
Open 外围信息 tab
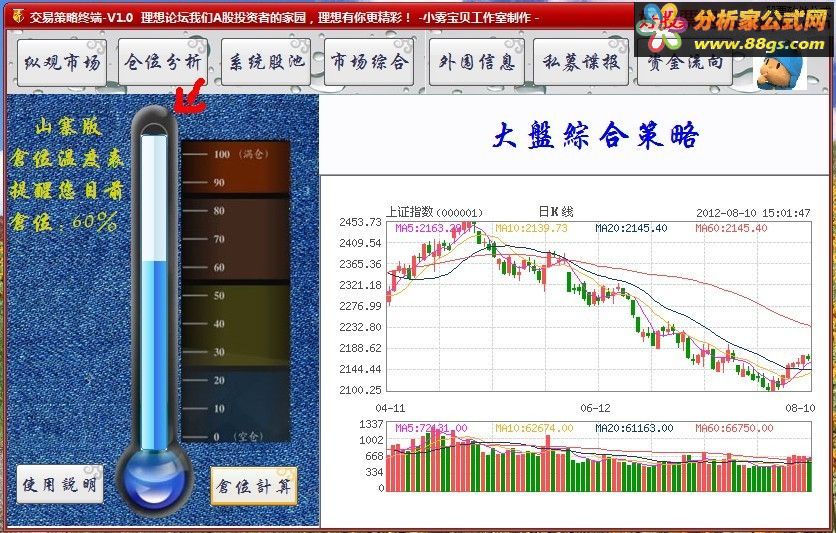[477, 62]
